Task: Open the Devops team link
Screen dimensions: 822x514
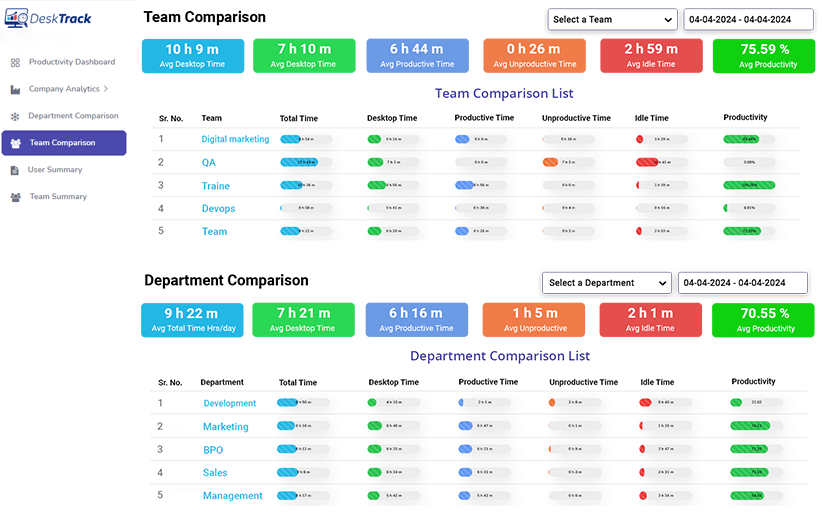Action: tap(218, 208)
